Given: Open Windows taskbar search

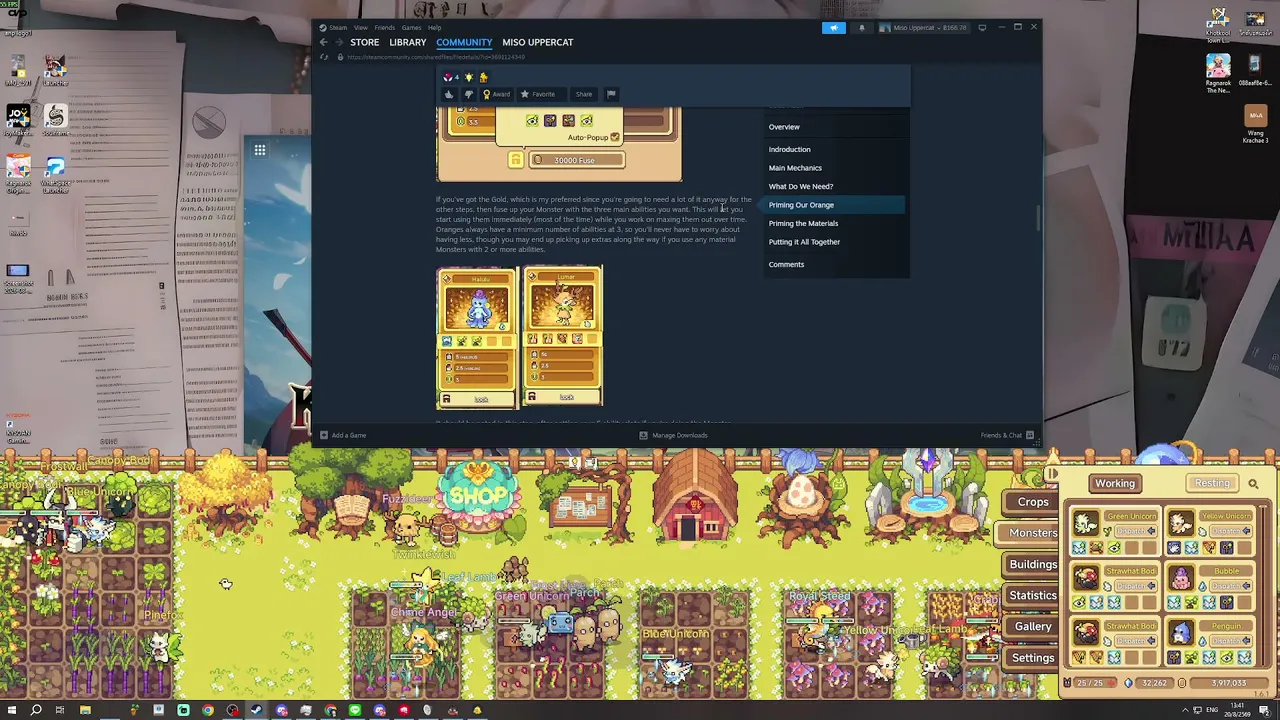Looking at the screenshot, I should pos(36,711).
